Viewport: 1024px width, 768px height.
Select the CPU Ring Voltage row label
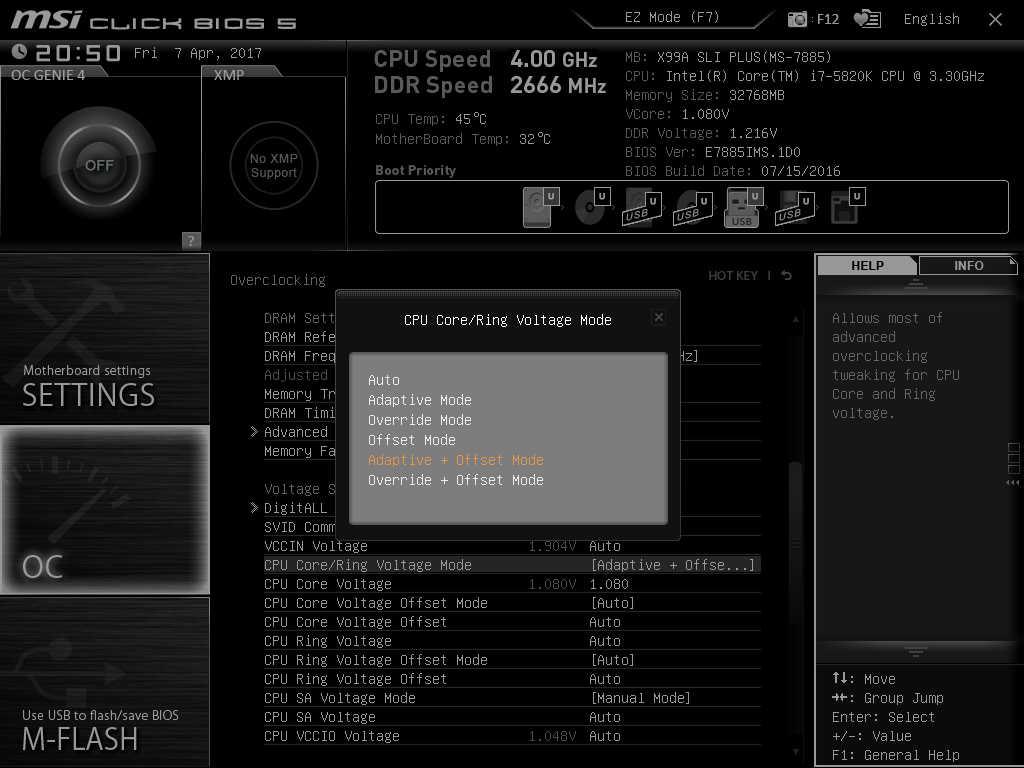point(328,641)
